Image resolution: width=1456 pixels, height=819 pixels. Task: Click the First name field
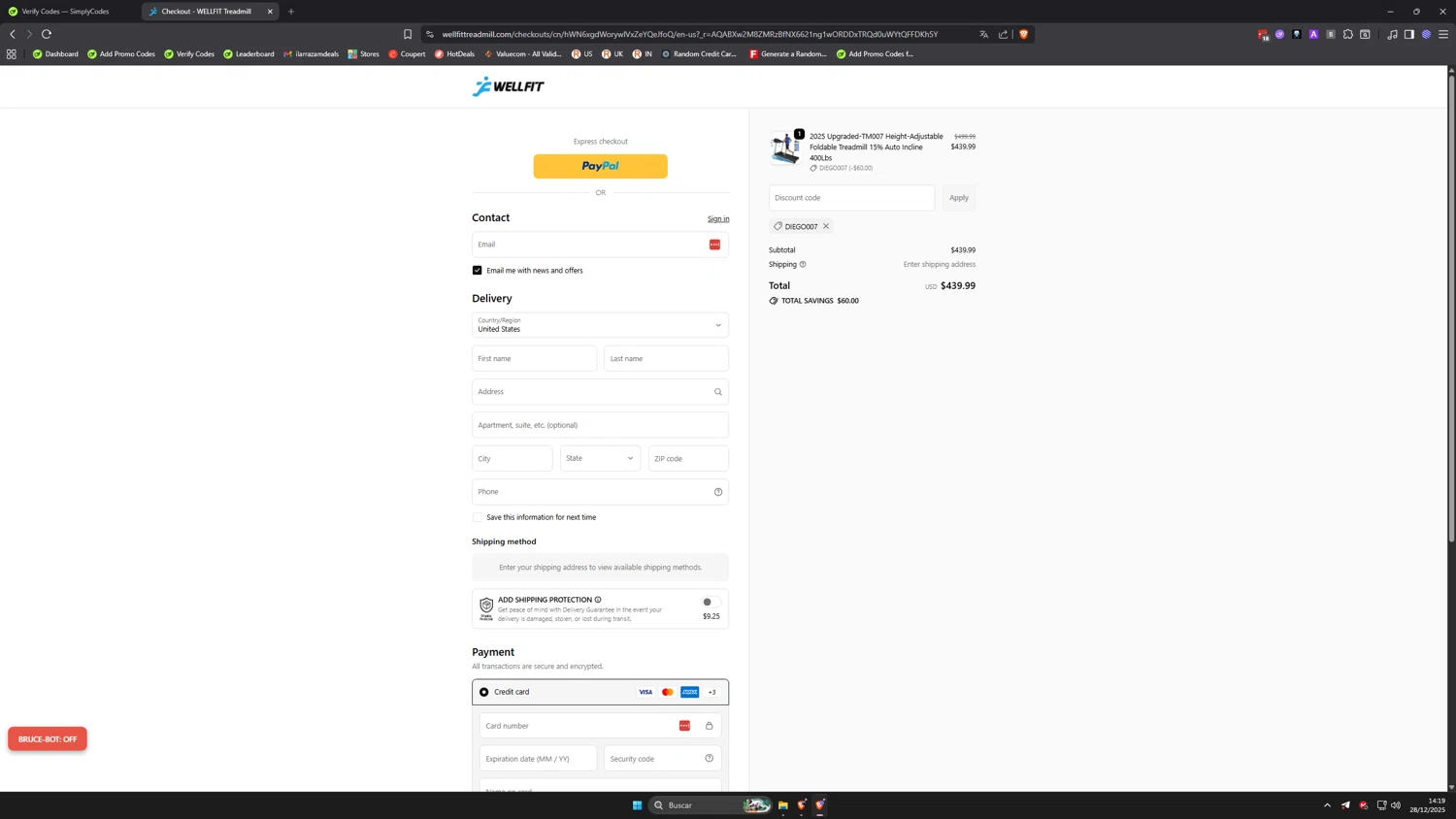[x=534, y=359]
